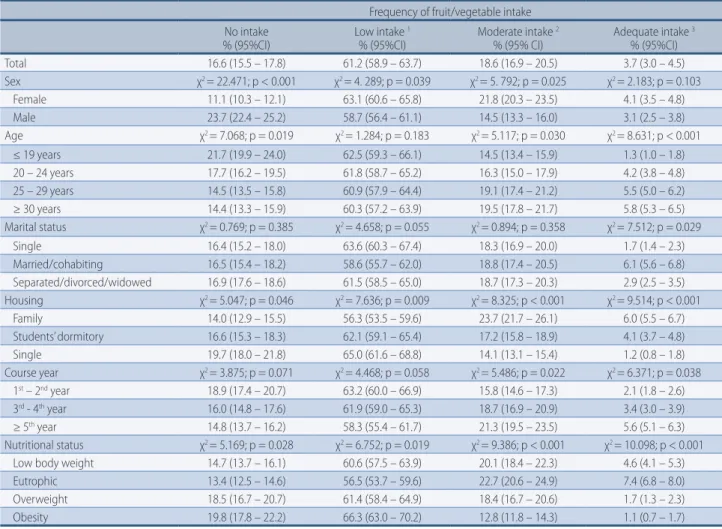This screenshot has height=529, width=722.
Task: Select the '≥ 30 years' row label
Action: [36, 209]
